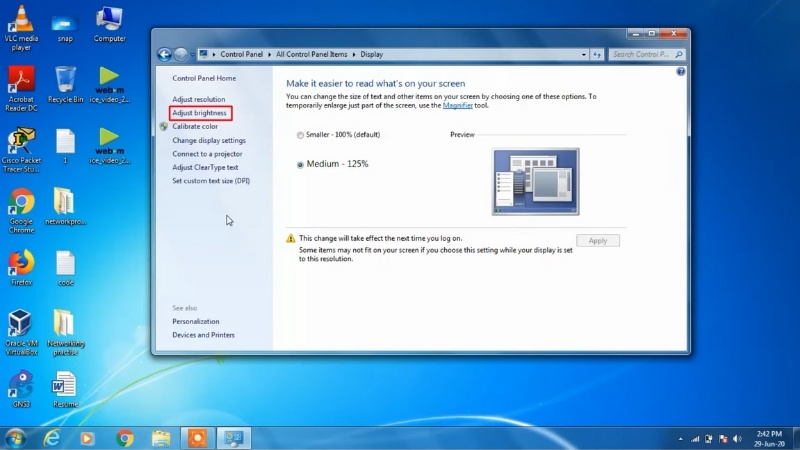800x450 pixels.
Task: Open the networkpro folder on the desktop
Action: (65, 206)
